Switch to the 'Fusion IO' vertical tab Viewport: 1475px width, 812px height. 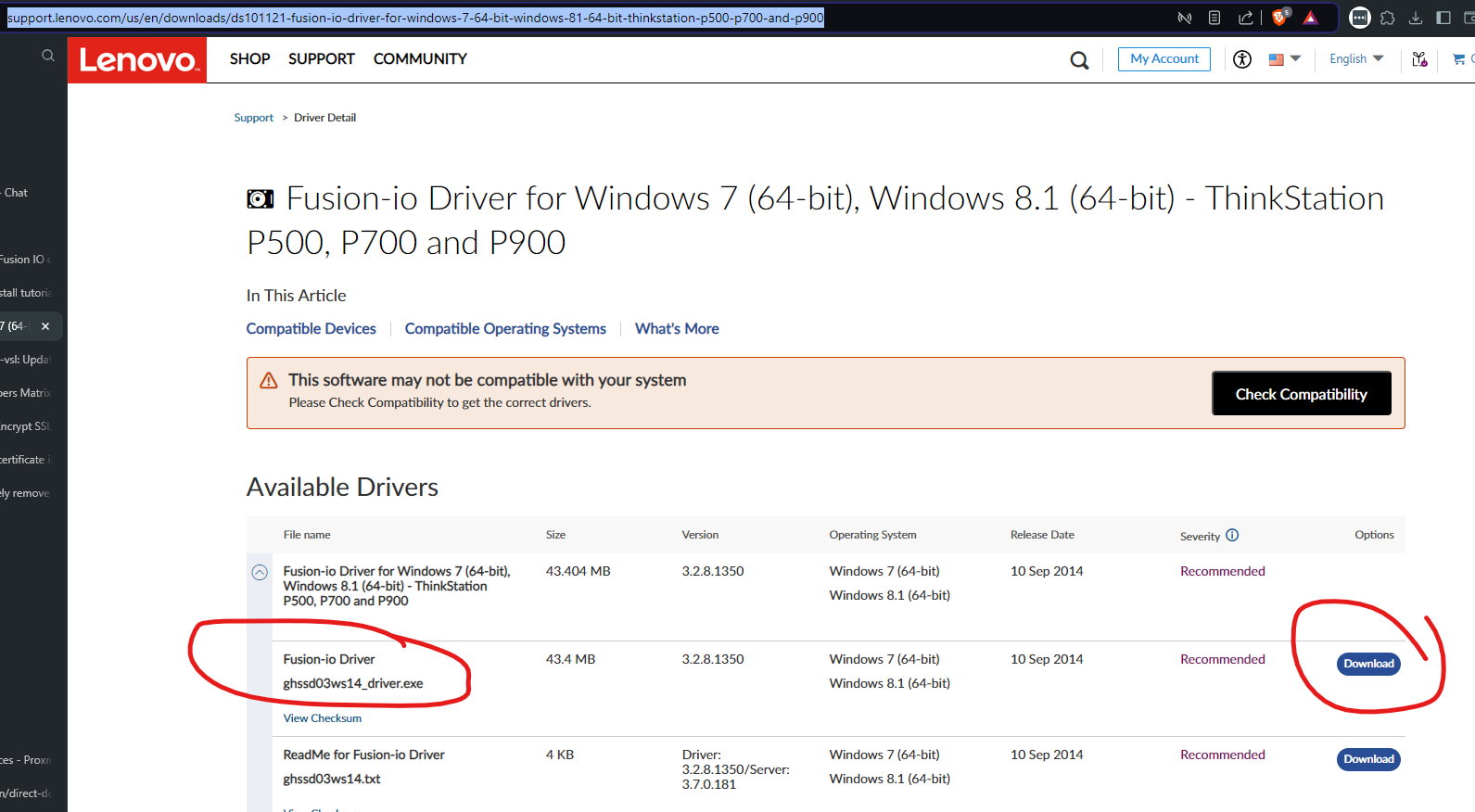click(x=32, y=260)
